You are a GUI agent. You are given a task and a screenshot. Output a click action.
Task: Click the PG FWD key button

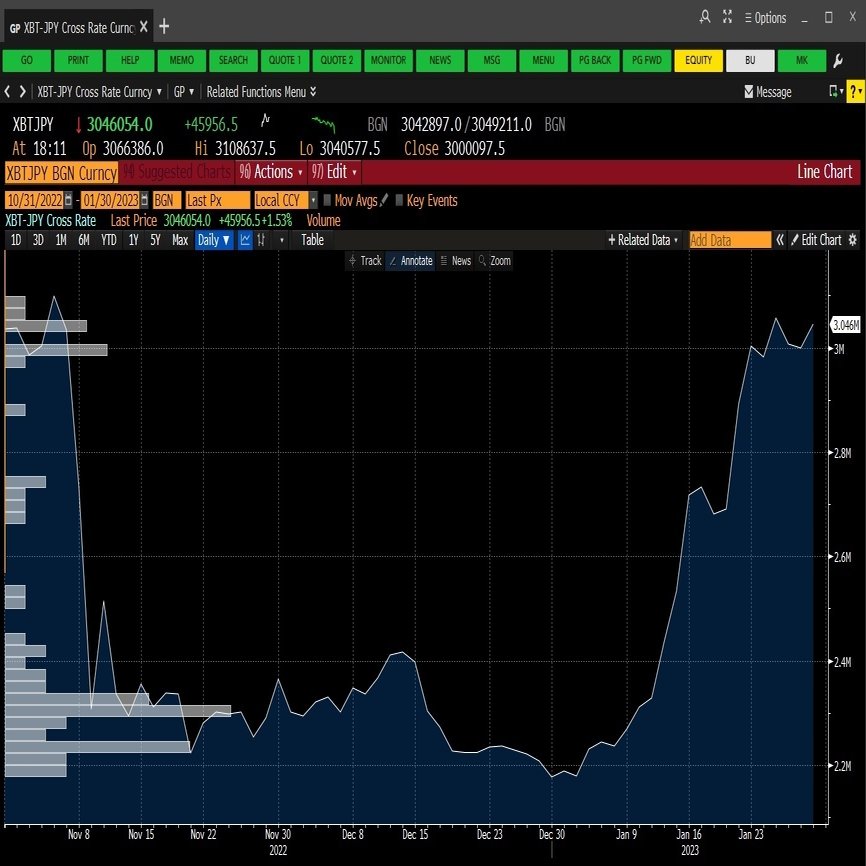coord(647,60)
